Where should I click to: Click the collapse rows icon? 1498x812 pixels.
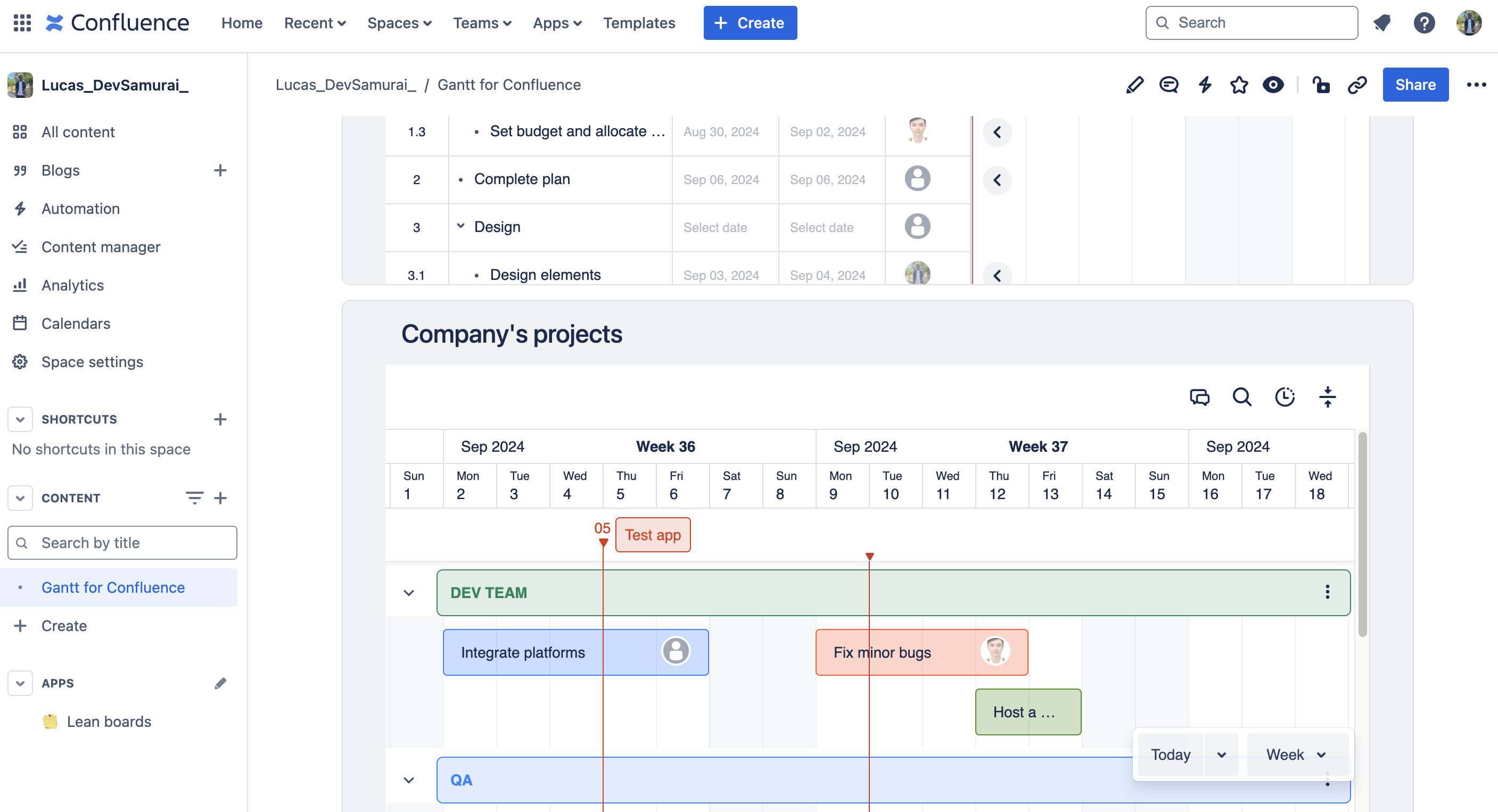click(1327, 397)
